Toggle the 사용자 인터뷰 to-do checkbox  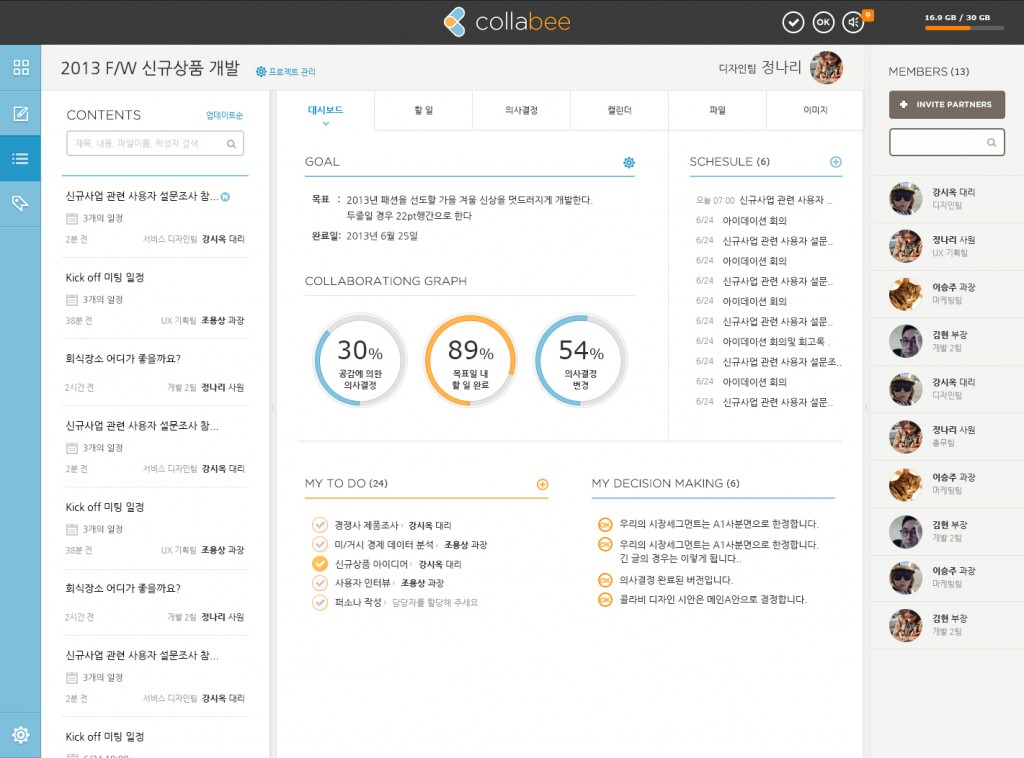[320, 582]
